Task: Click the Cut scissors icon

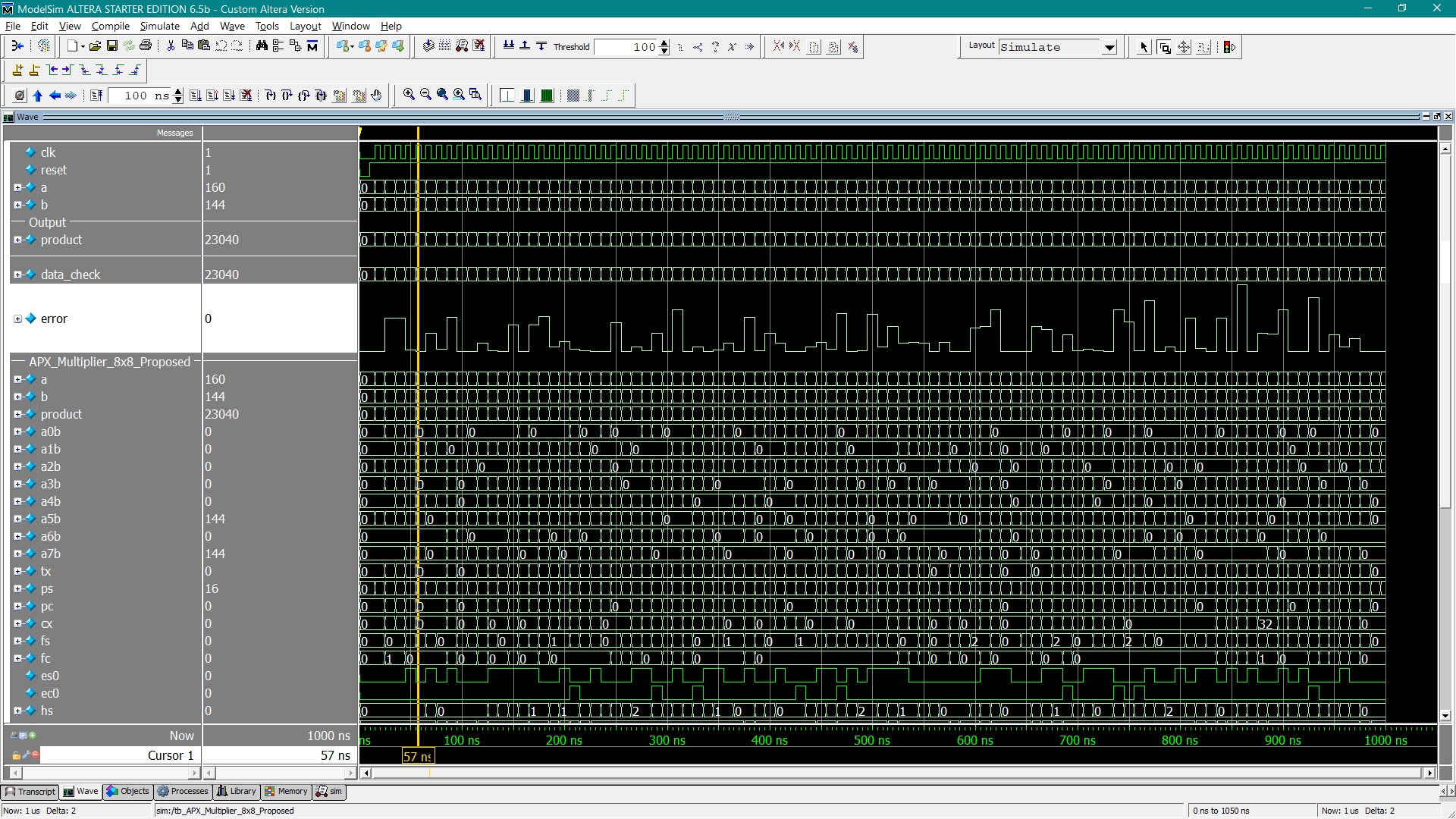Action: (171, 46)
